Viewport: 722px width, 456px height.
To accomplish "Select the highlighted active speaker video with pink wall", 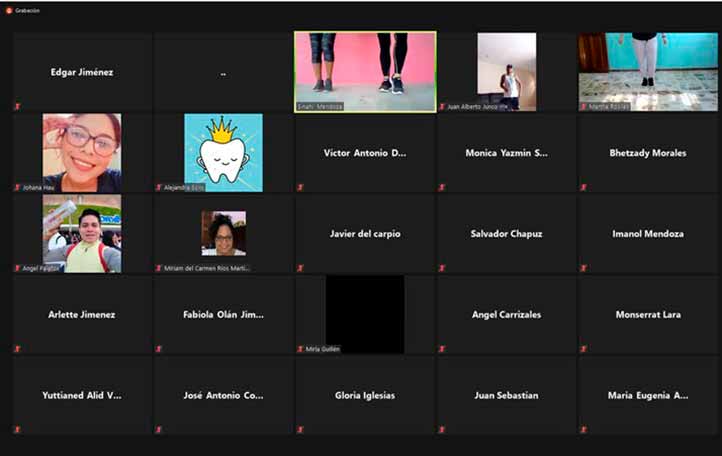I will point(365,71).
